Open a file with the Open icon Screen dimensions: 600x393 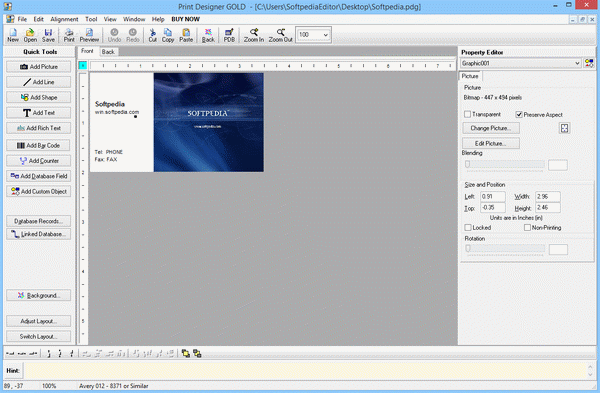click(30, 35)
